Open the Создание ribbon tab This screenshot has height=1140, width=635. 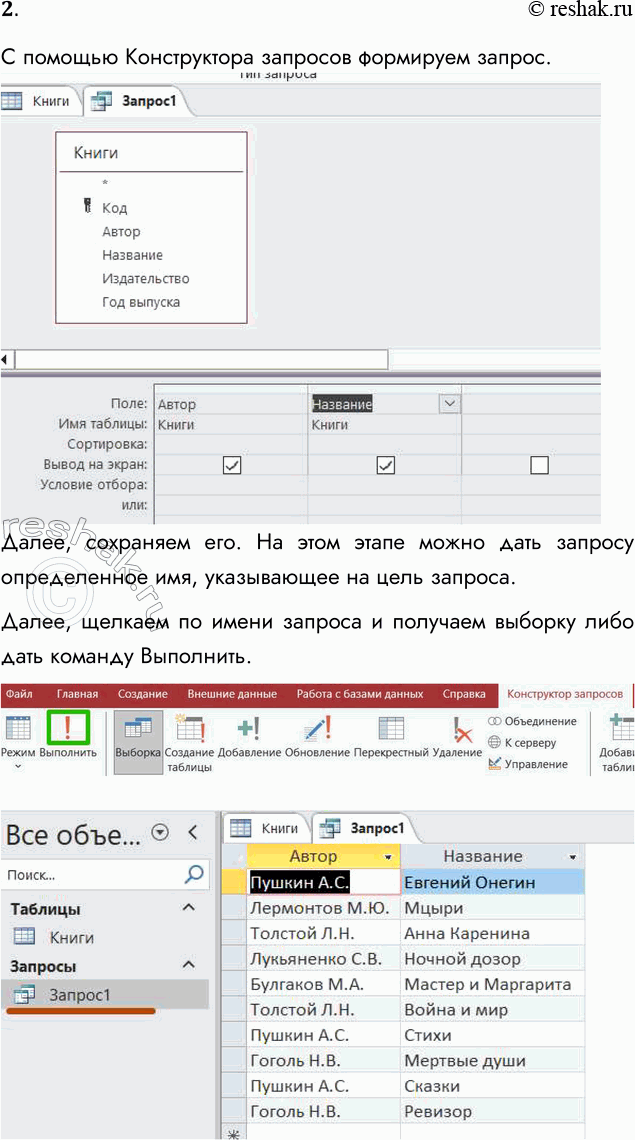[x=143, y=694]
